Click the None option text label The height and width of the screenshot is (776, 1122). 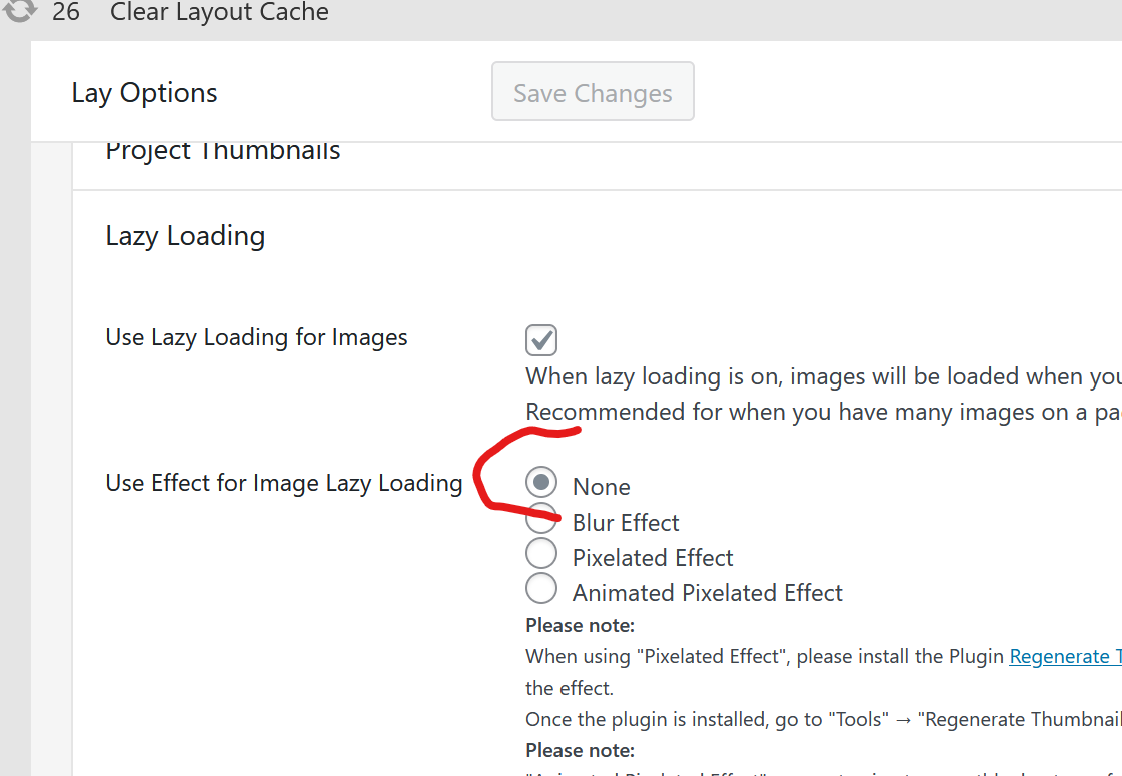point(601,487)
